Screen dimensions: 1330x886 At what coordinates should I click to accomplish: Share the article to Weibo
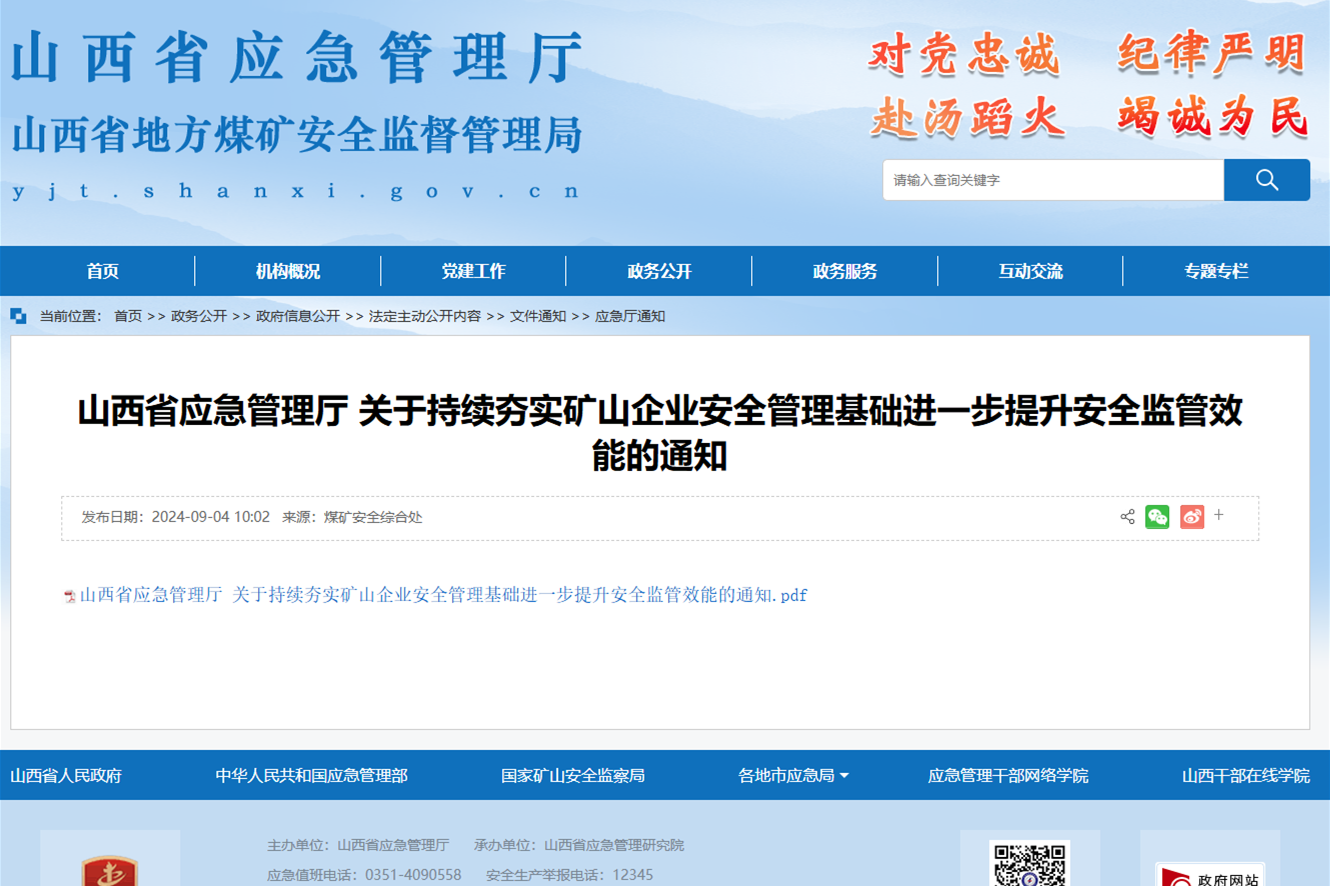point(1191,516)
